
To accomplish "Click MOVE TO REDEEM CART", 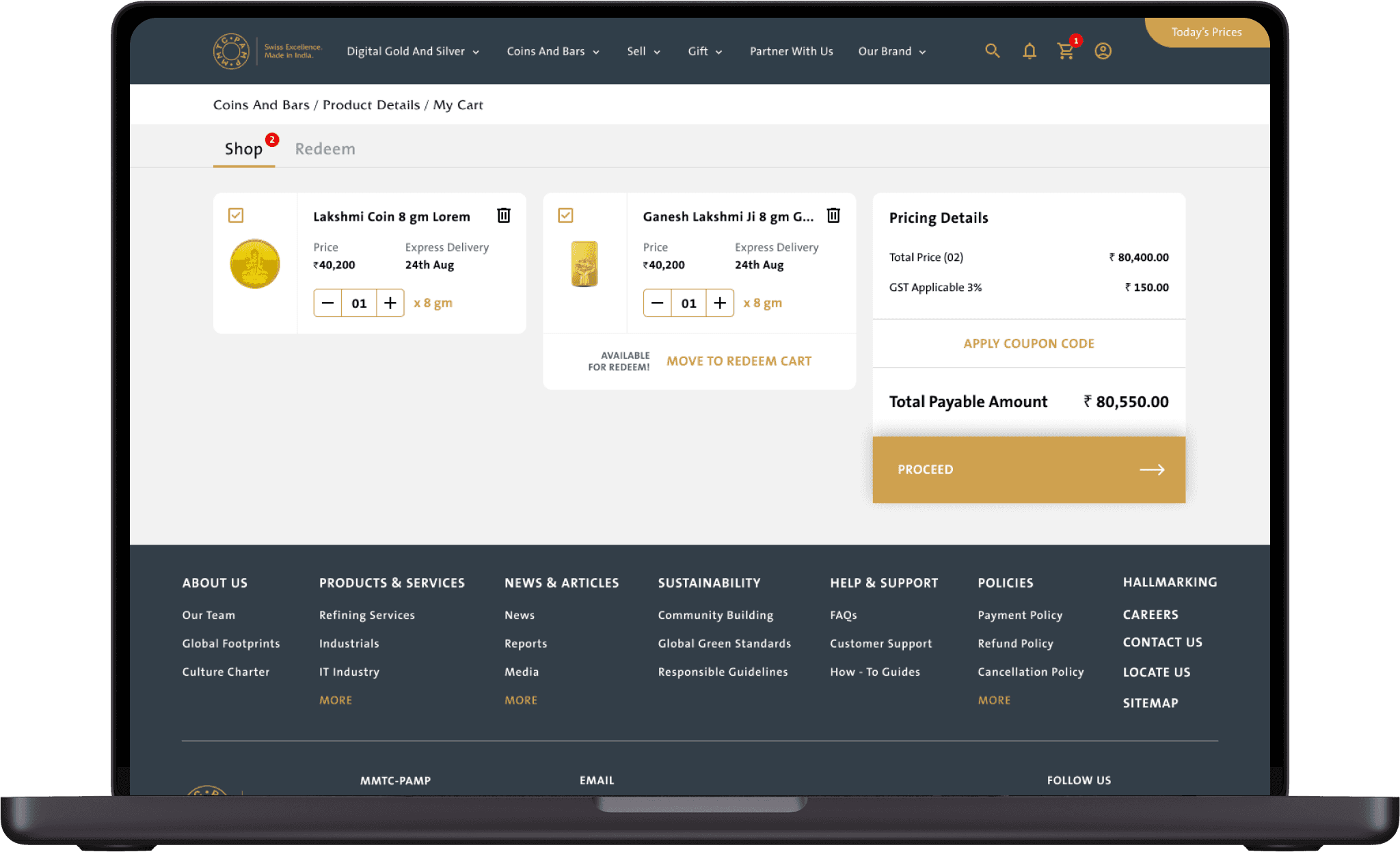I will (739, 361).
